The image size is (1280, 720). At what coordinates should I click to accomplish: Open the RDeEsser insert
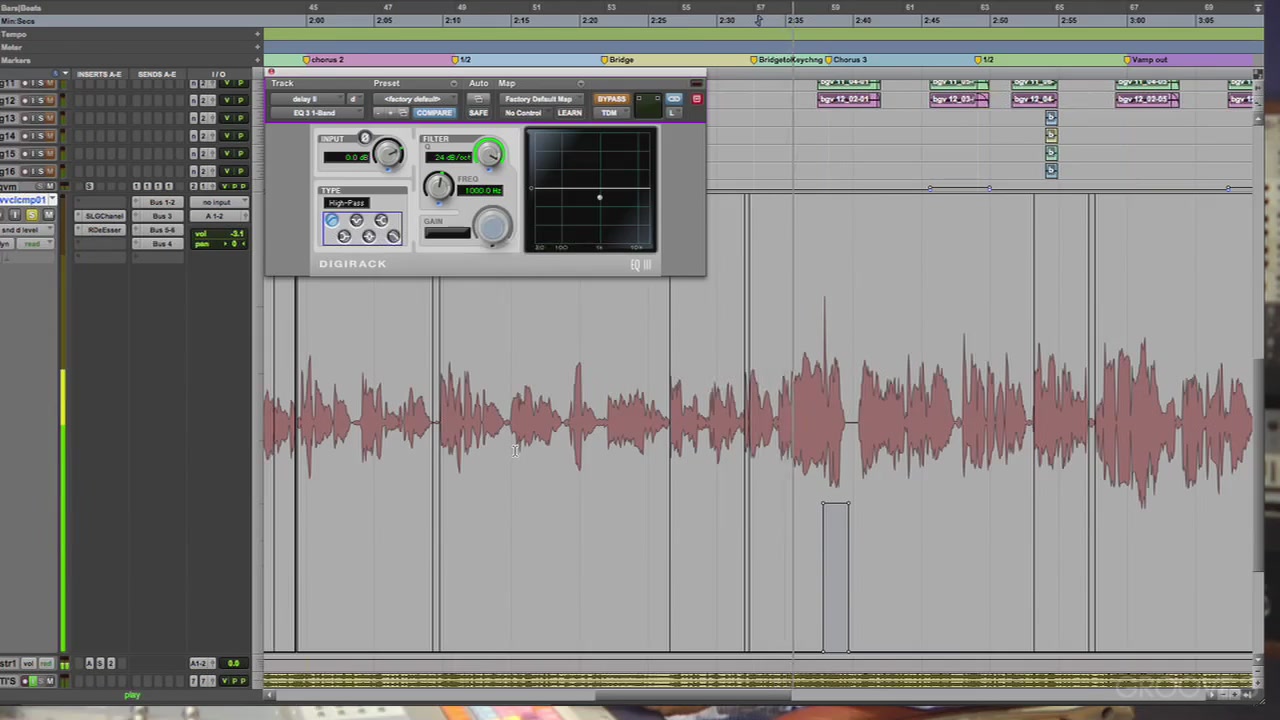click(100, 230)
